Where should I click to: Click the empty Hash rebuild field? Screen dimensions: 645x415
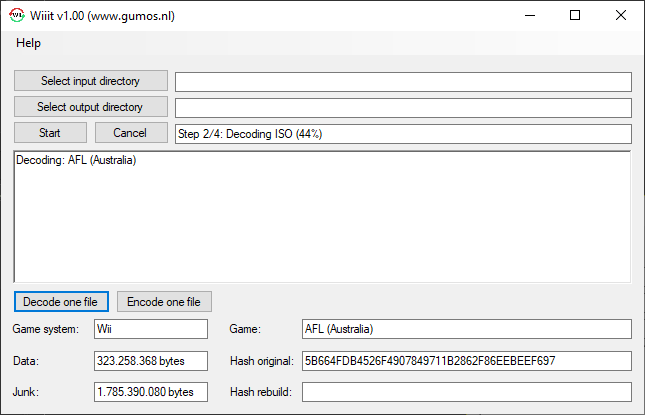coord(466,391)
